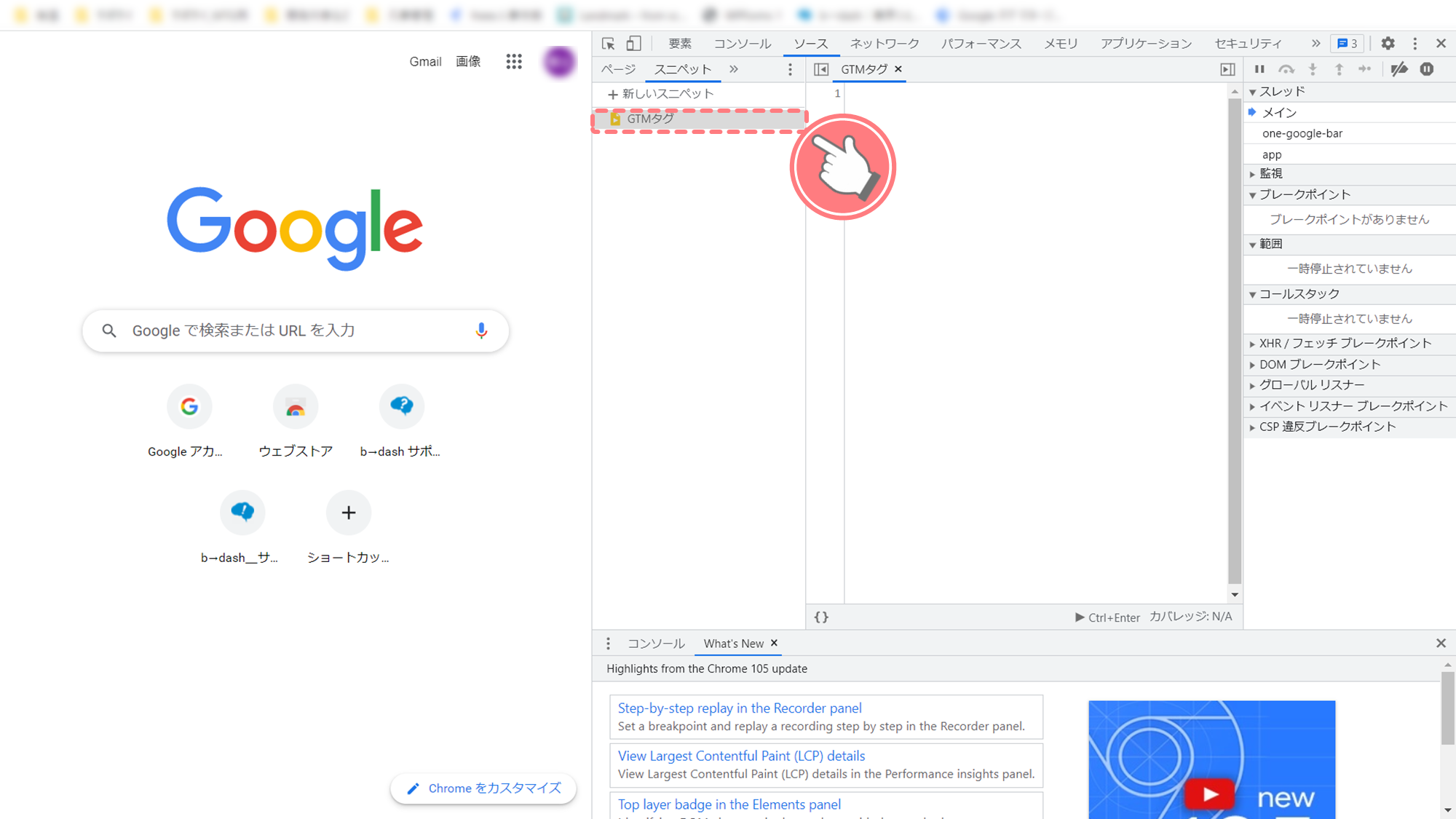Open the Google apps grid
Screen dimensions: 1456x819
514,62
